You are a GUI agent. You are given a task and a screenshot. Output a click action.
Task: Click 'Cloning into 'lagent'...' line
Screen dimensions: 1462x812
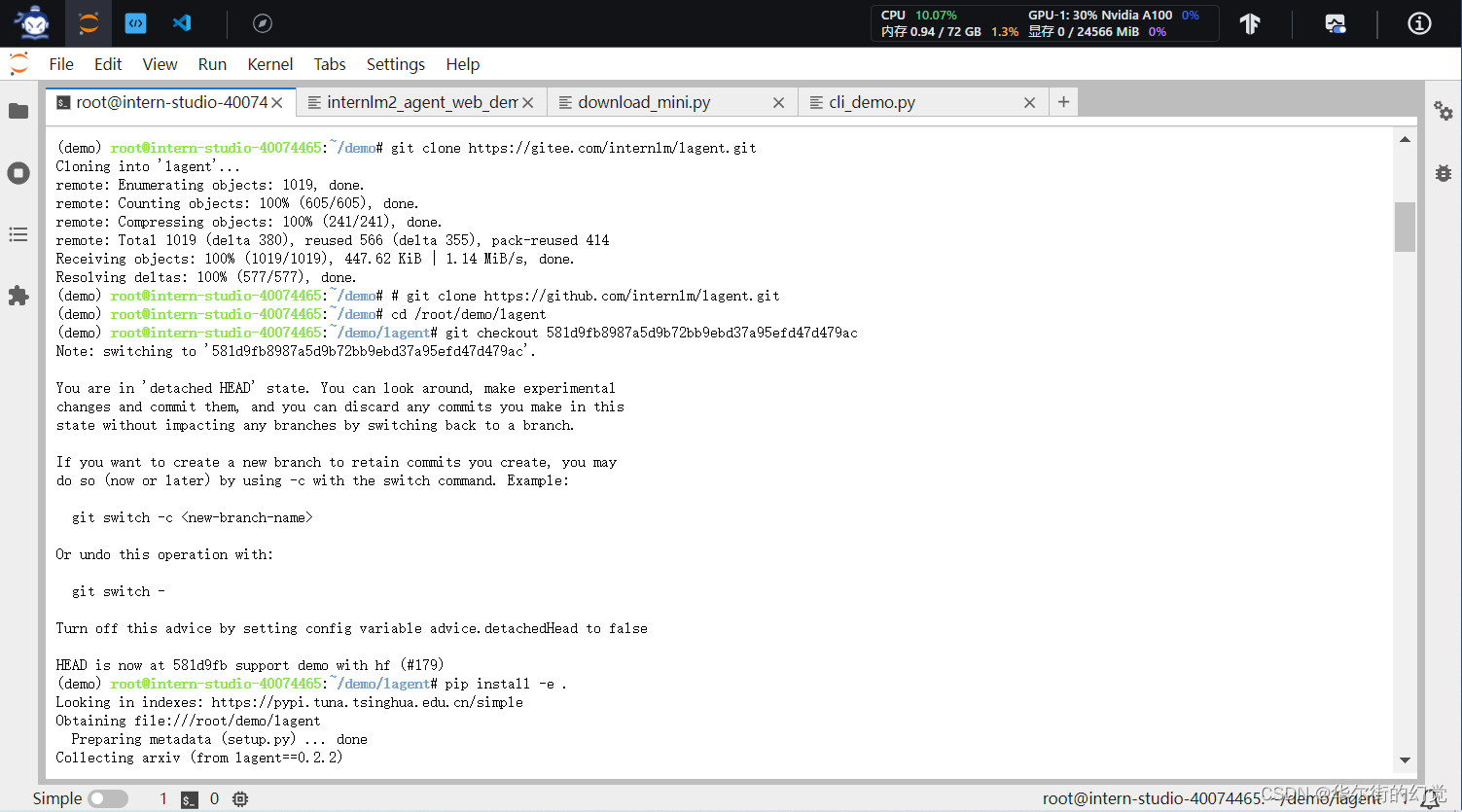pos(148,166)
